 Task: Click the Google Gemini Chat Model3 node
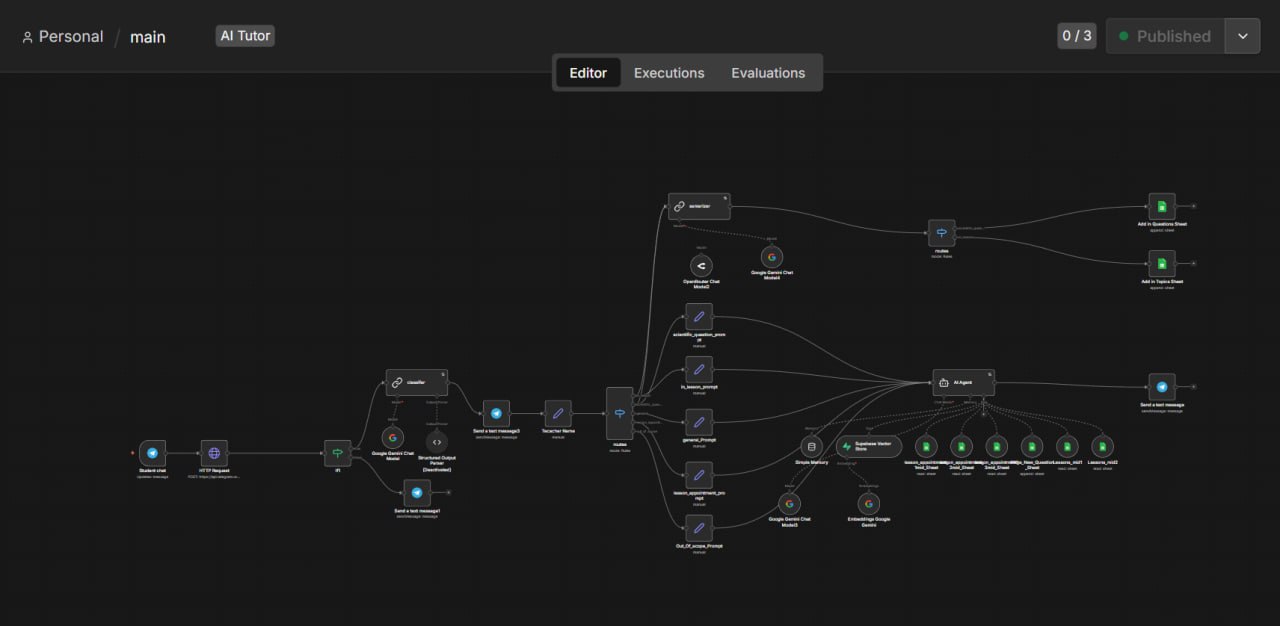(x=790, y=504)
